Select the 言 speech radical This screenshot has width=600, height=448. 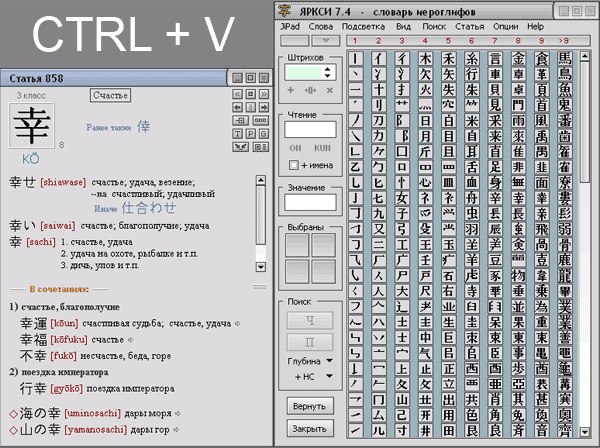pyautogui.click(x=495, y=59)
